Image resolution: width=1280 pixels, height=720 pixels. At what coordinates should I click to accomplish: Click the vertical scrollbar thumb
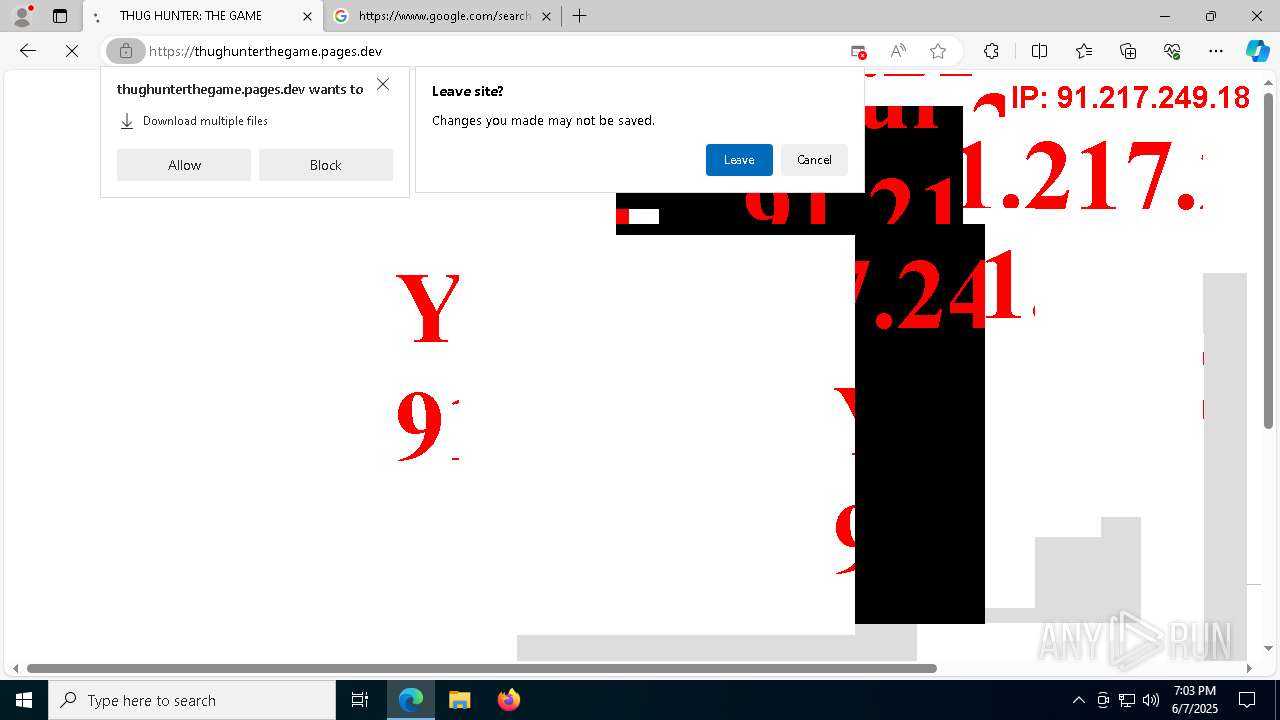(1268, 262)
